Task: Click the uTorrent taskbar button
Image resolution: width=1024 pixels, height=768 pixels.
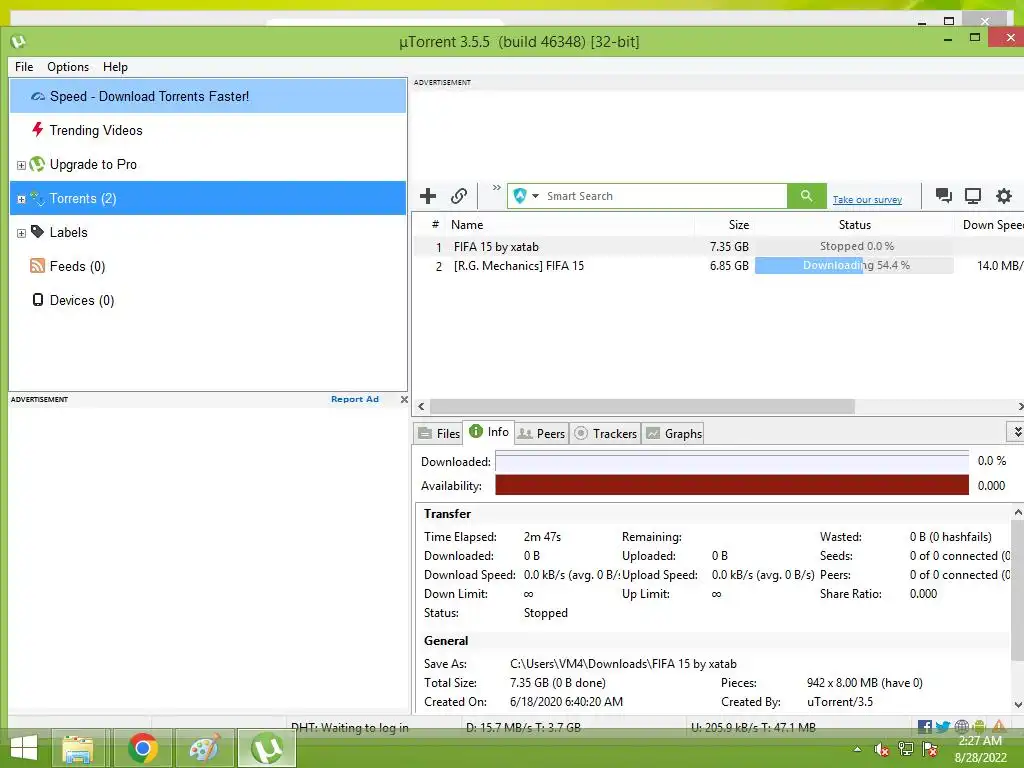Action: (x=267, y=748)
